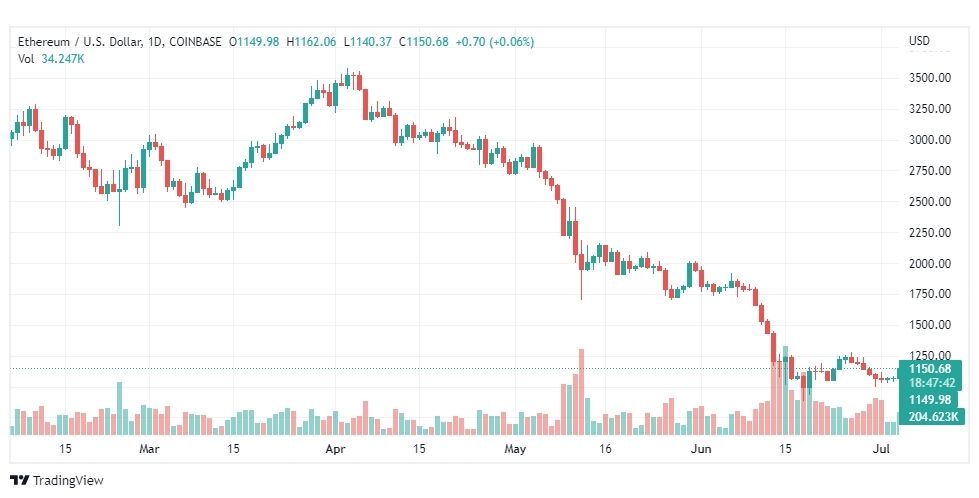Click the USD currency label on price axis
The image size is (979, 498).
(x=919, y=41)
